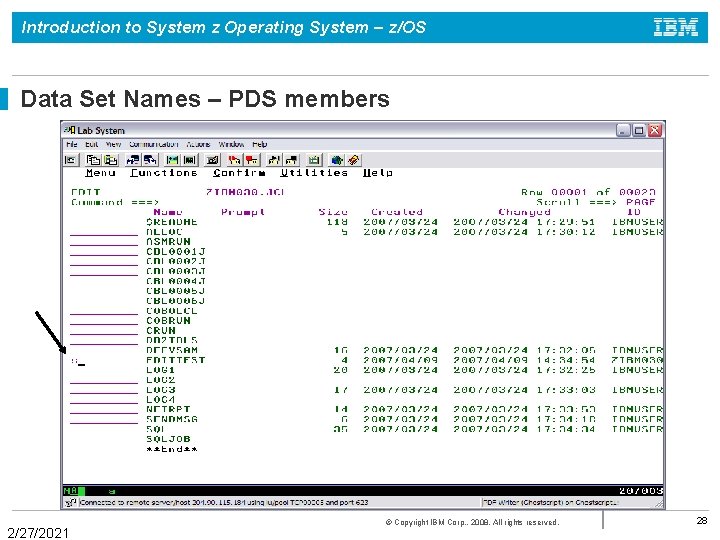Click member name CBL0006J
The image size is (720, 540).
[175, 301]
